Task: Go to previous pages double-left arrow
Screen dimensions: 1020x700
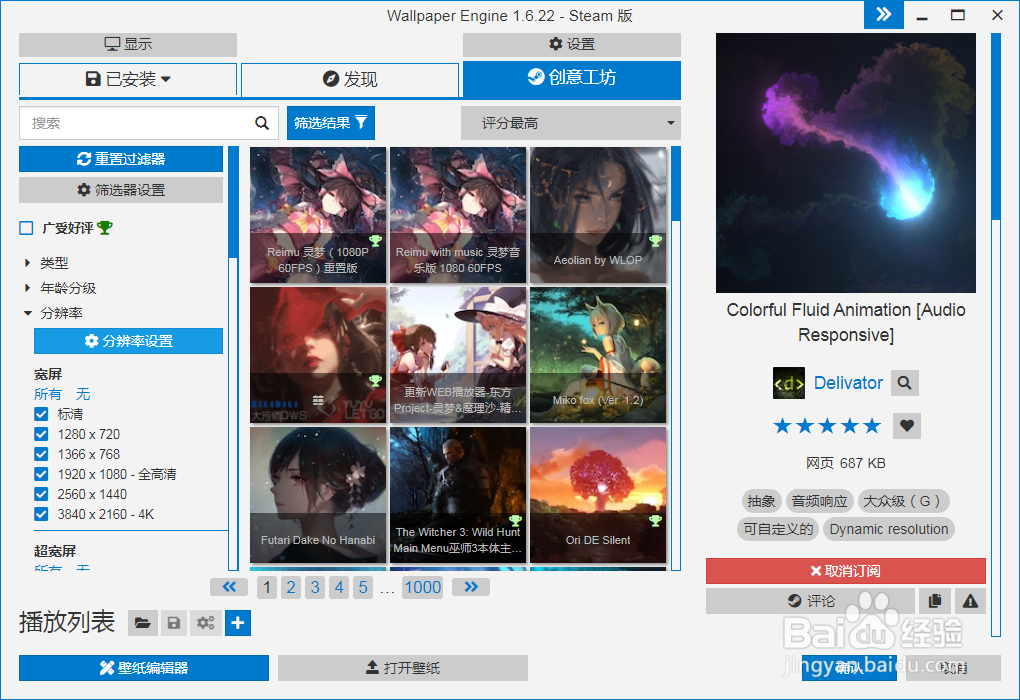Action: [229, 587]
